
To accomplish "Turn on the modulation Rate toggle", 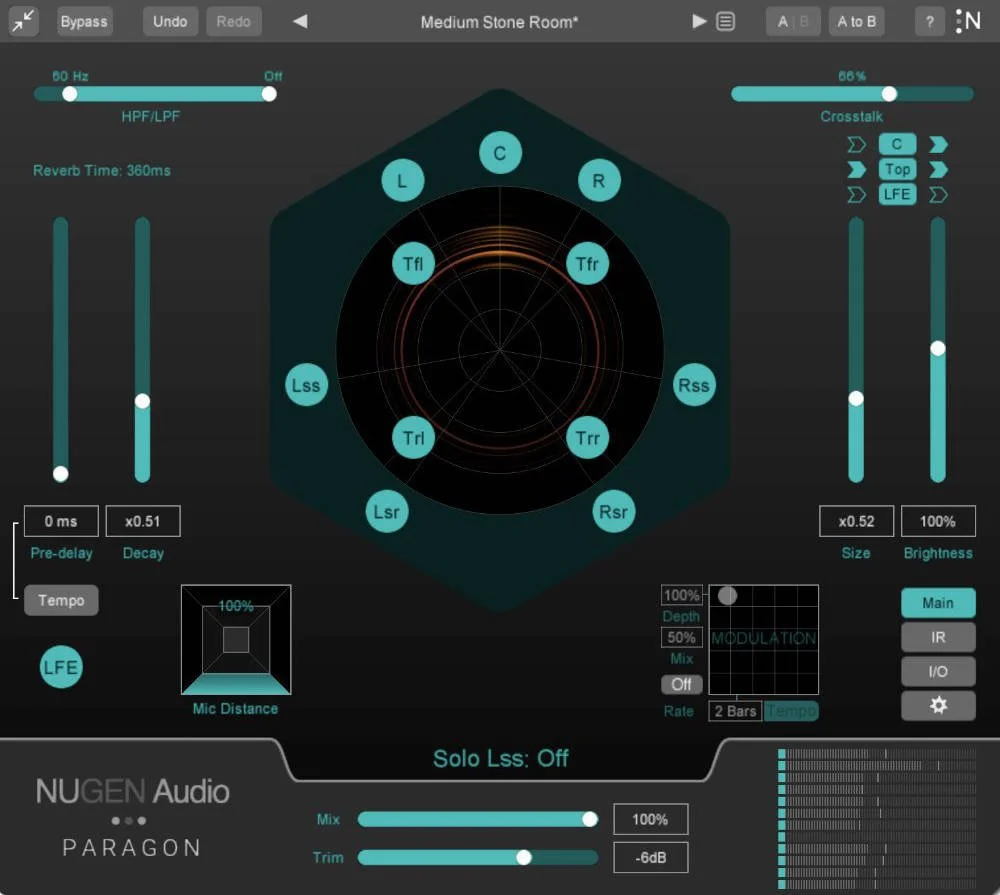I will click(x=681, y=684).
